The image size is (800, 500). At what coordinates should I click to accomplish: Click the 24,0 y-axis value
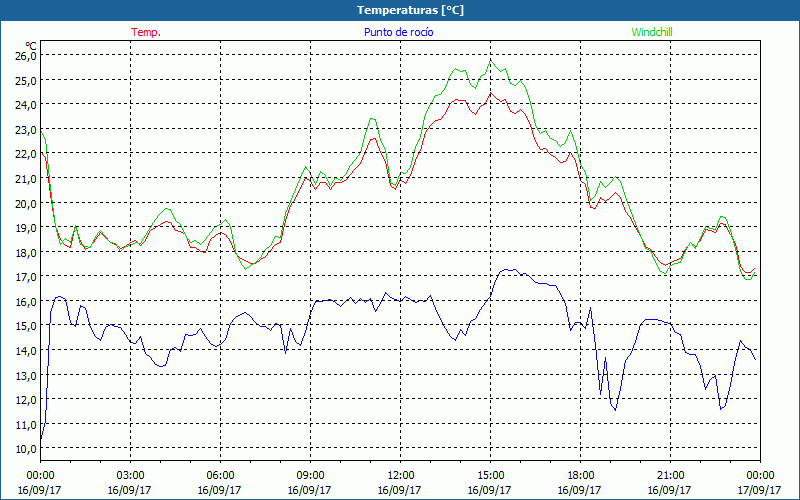point(26,105)
